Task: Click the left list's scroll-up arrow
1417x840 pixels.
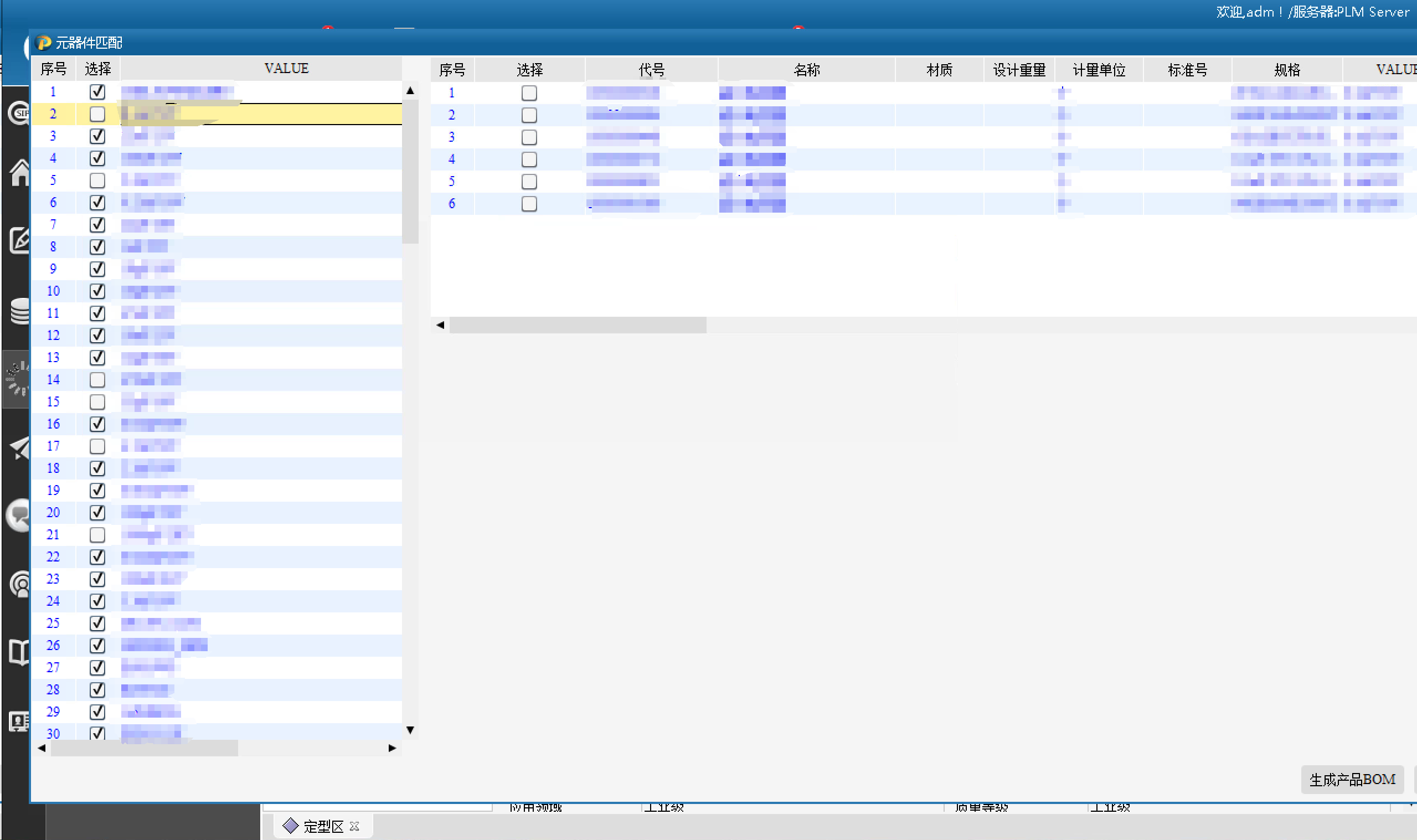Action: pos(410,91)
